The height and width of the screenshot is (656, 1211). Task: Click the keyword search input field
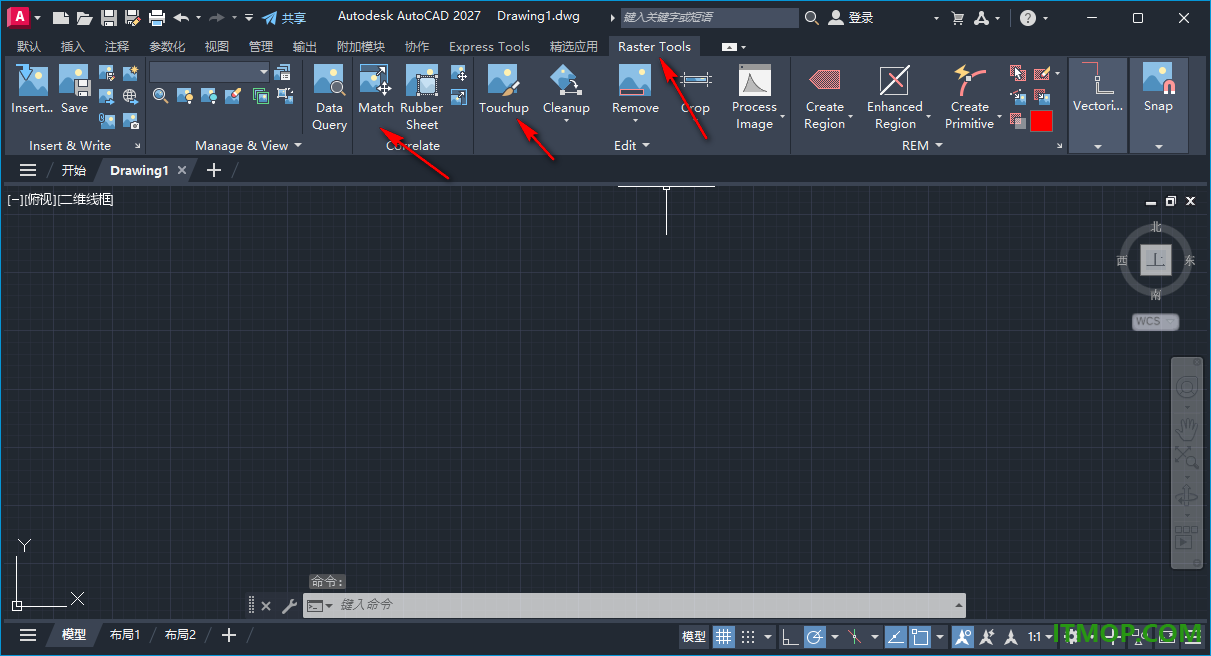(710, 17)
